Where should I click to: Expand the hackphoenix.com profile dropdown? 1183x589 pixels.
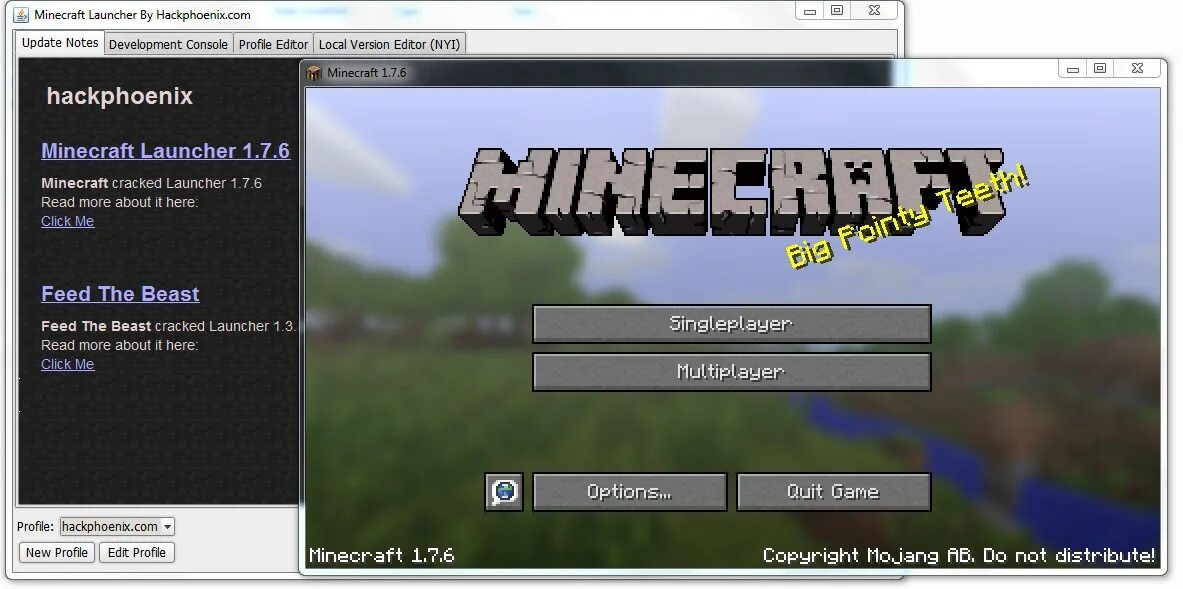point(117,526)
